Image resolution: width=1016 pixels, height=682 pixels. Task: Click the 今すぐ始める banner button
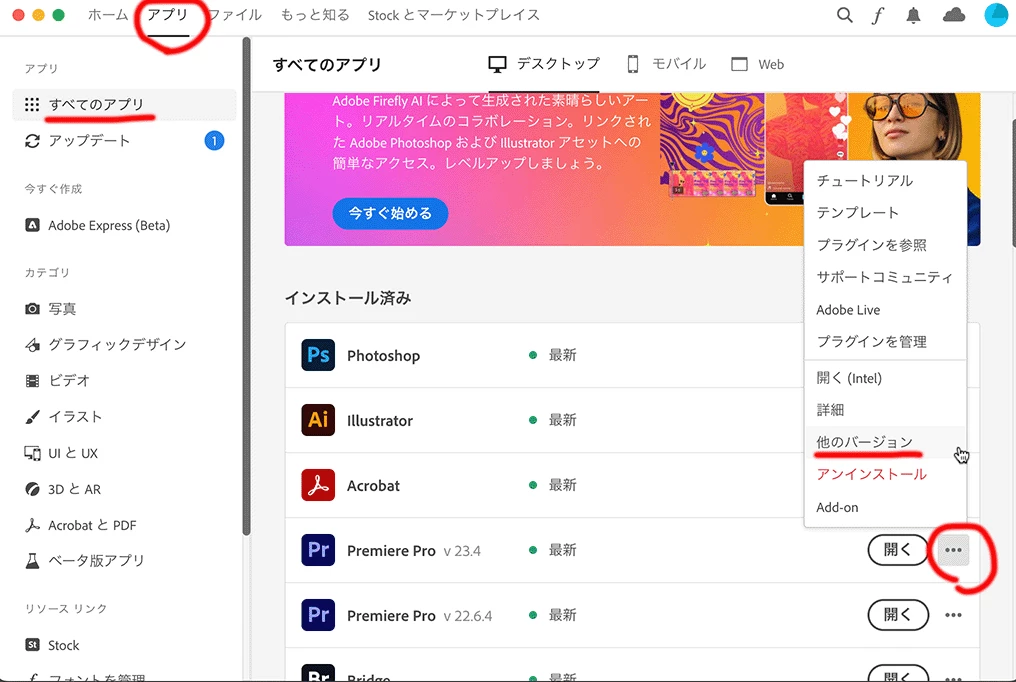[x=390, y=213]
